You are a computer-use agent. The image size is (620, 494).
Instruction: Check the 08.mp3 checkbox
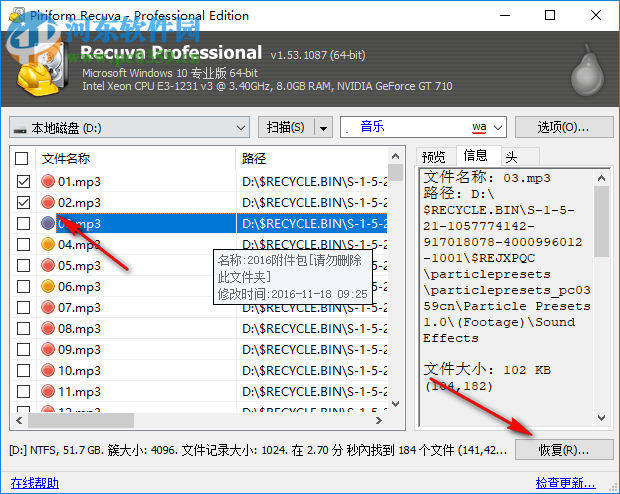pos(23,328)
